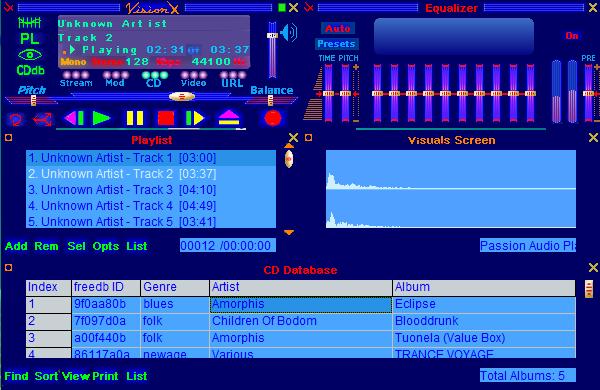The image size is (600, 390).
Task: Pause playback with the yellow pause icon
Action: (135, 118)
